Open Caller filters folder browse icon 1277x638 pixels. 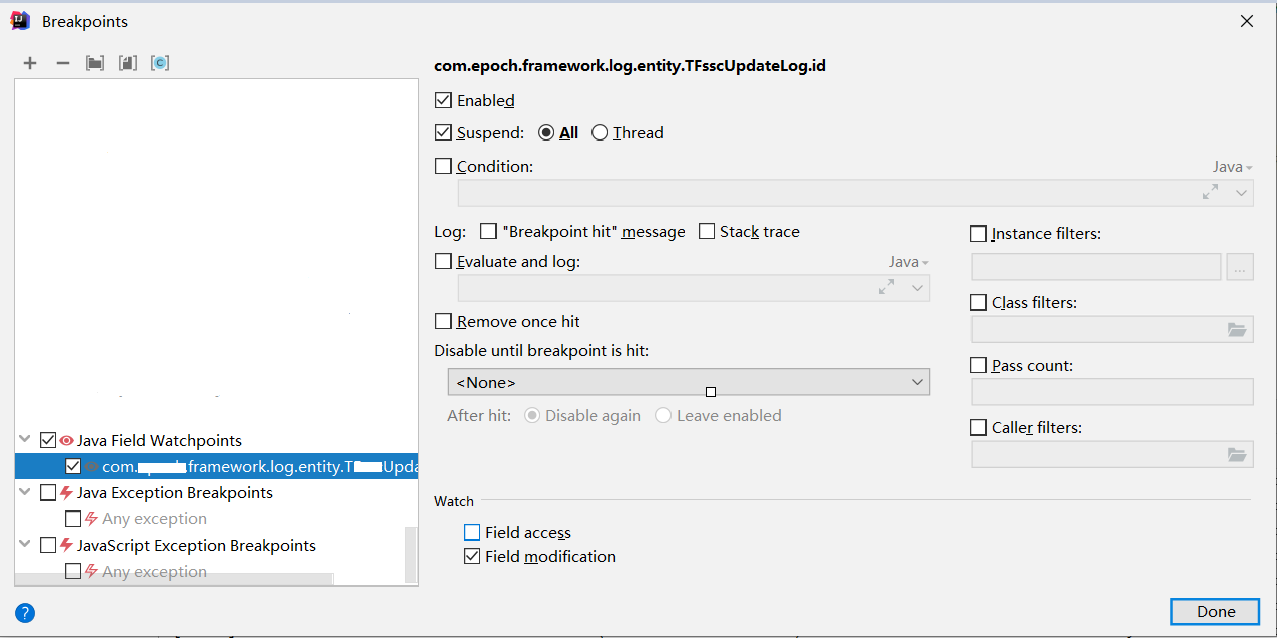click(x=1237, y=455)
